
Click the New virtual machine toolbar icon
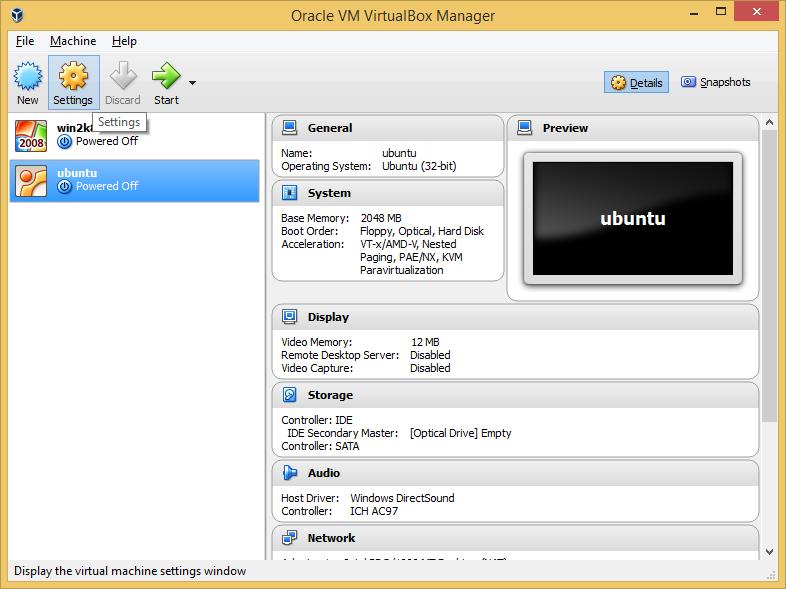[x=28, y=76]
